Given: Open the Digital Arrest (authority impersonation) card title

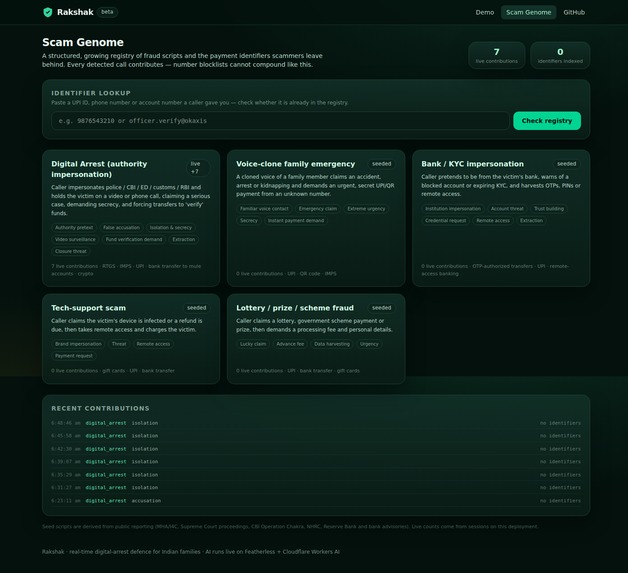Looking at the screenshot, I should (99, 169).
